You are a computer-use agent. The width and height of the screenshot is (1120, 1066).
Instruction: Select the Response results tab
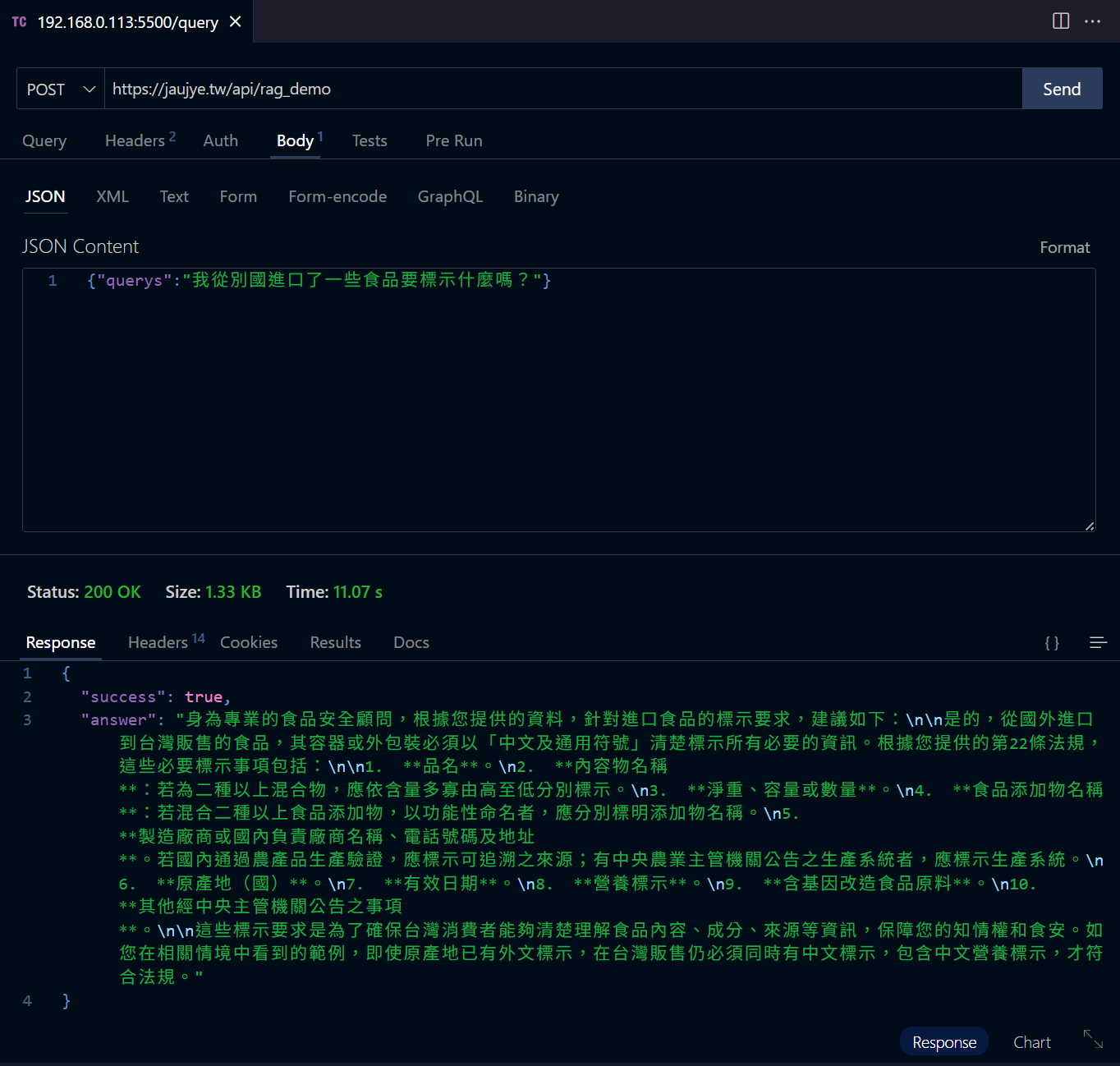[61, 642]
